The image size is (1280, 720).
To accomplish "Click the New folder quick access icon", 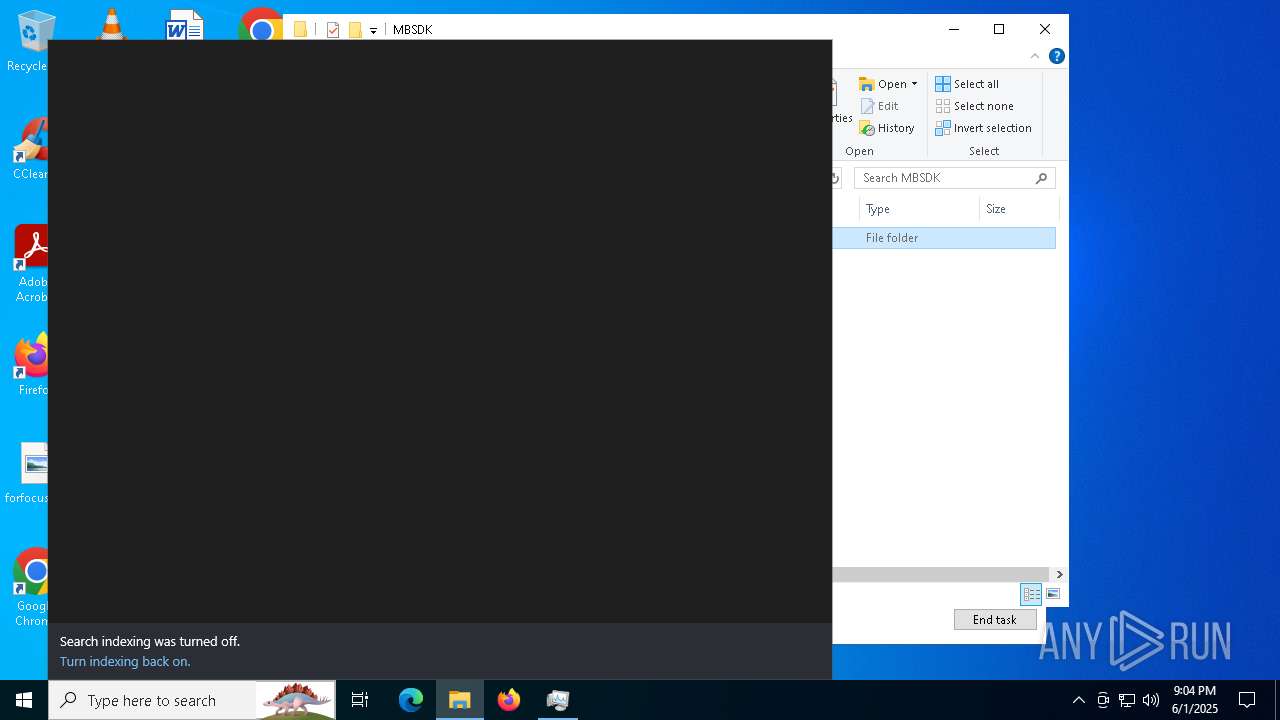I will tap(355, 30).
